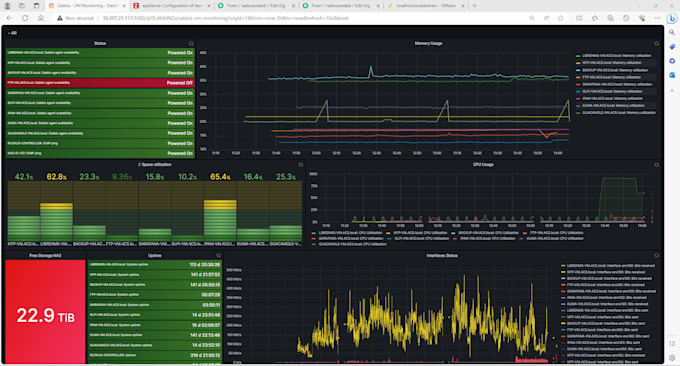Open browser essentials heart icon

coord(642,18)
